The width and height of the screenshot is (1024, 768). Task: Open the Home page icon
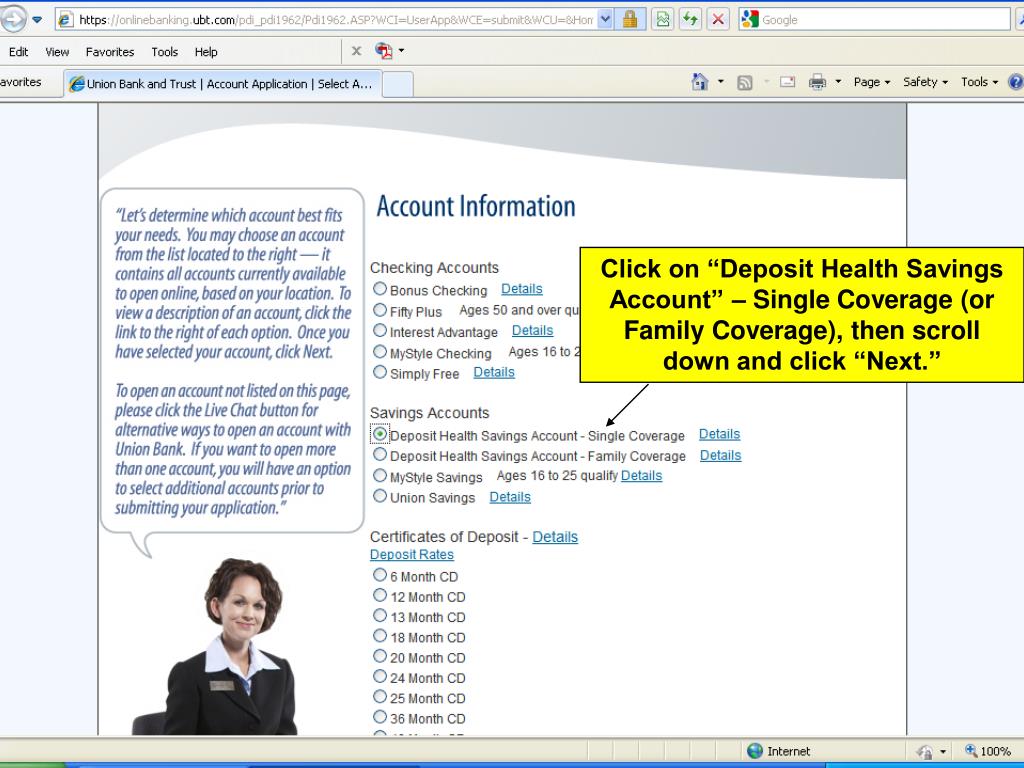tap(699, 82)
